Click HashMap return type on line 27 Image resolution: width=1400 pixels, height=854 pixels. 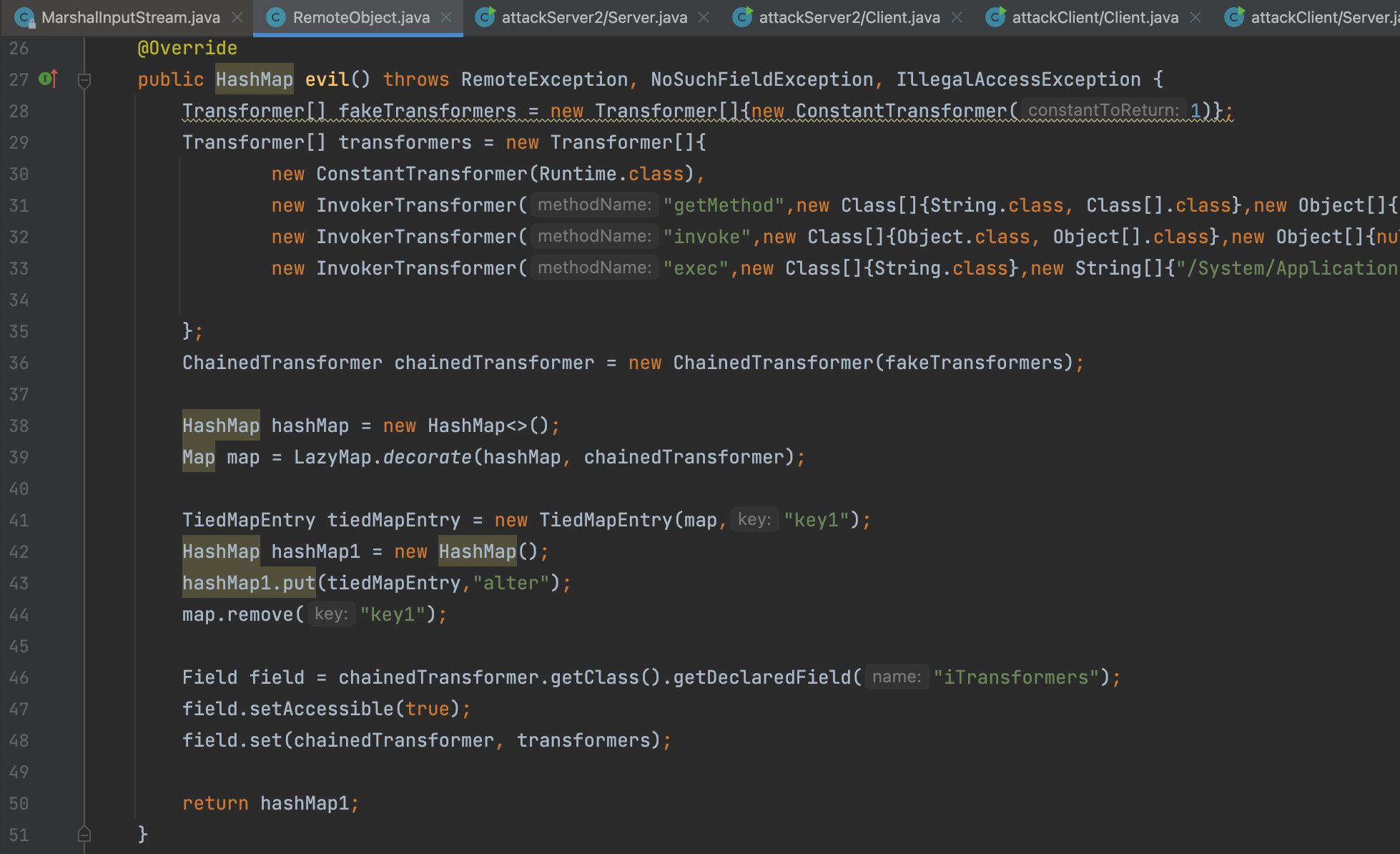click(x=255, y=79)
